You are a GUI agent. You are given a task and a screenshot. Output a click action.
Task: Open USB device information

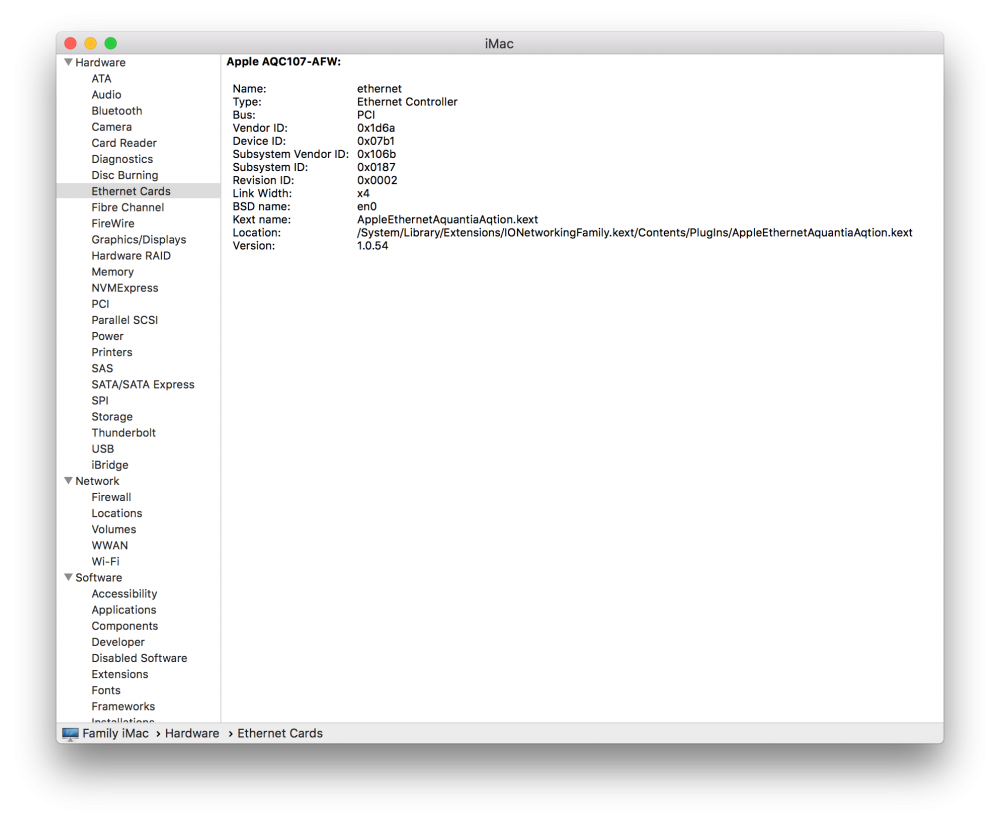pyautogui.click(x=103, y=449)
